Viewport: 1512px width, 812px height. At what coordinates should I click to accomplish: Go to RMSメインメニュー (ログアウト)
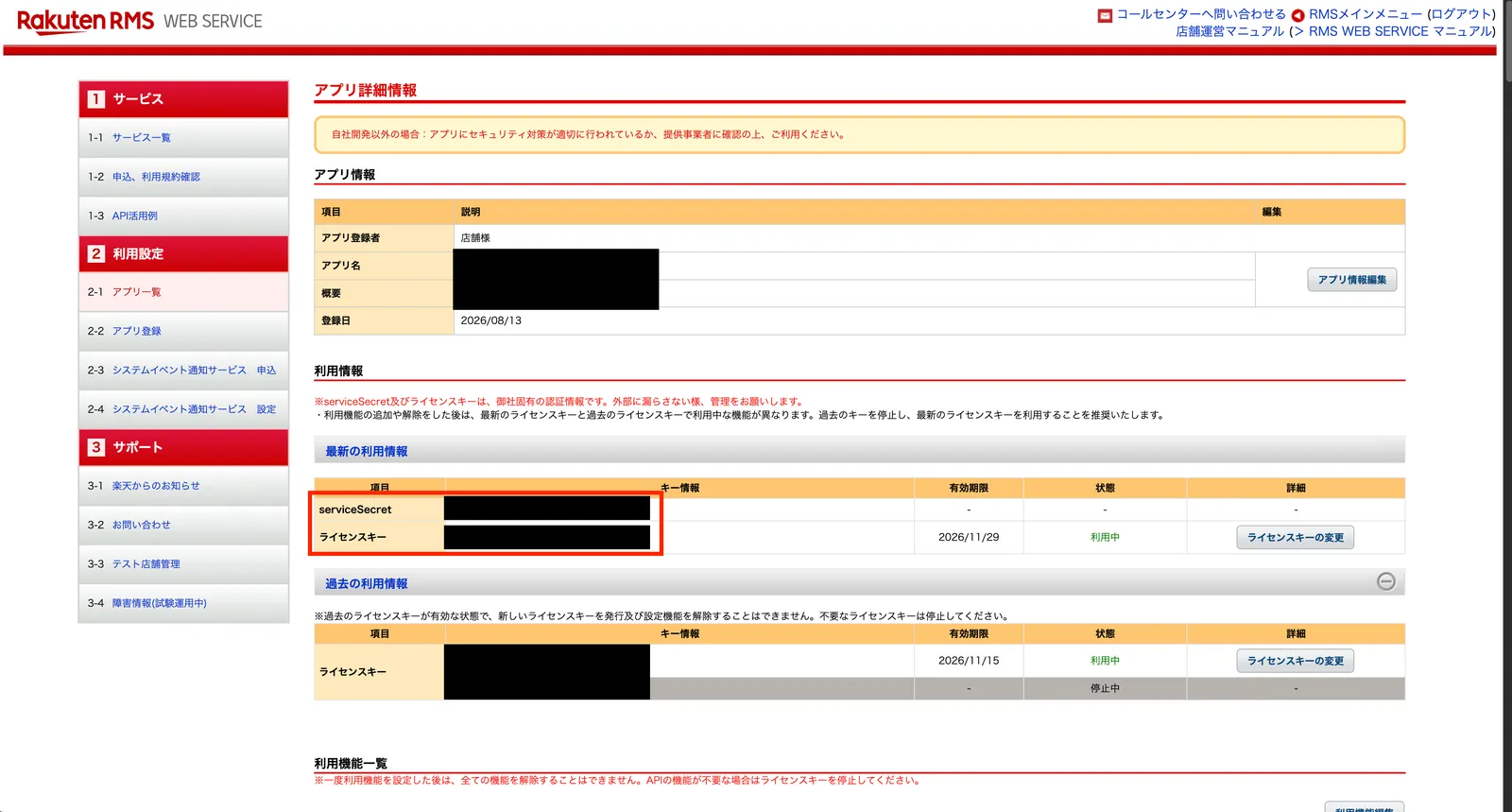pyautogui.click(x=1402, y=14)
